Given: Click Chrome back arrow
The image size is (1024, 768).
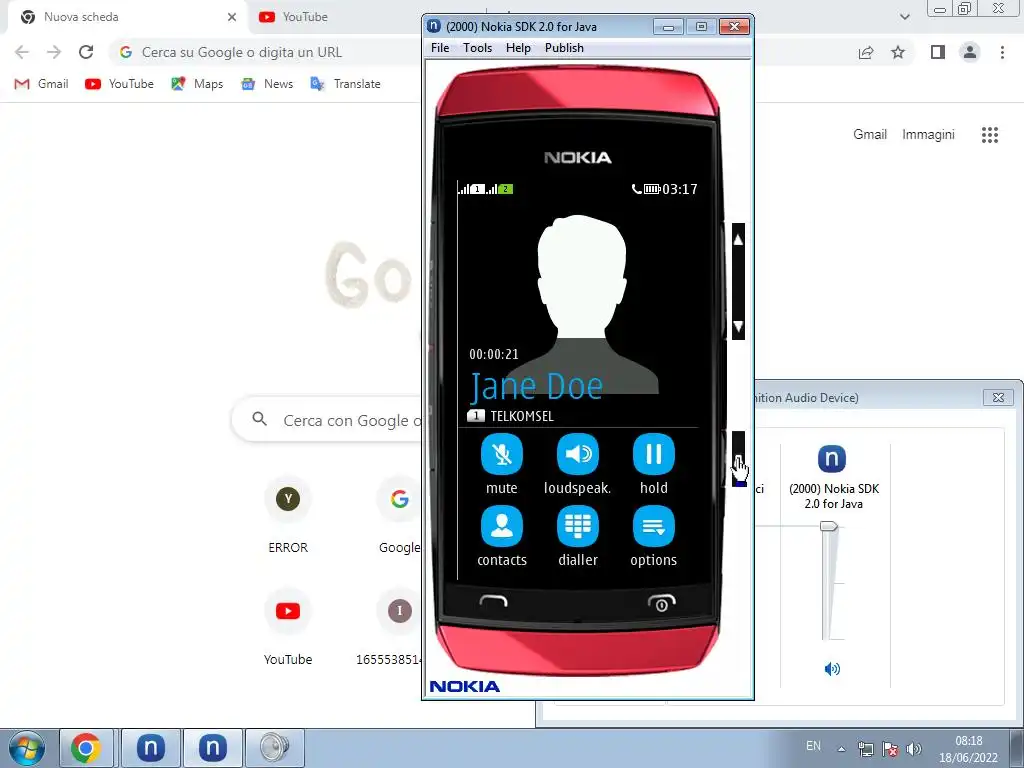Looking at the screenshot, I should tap(22, 52).
